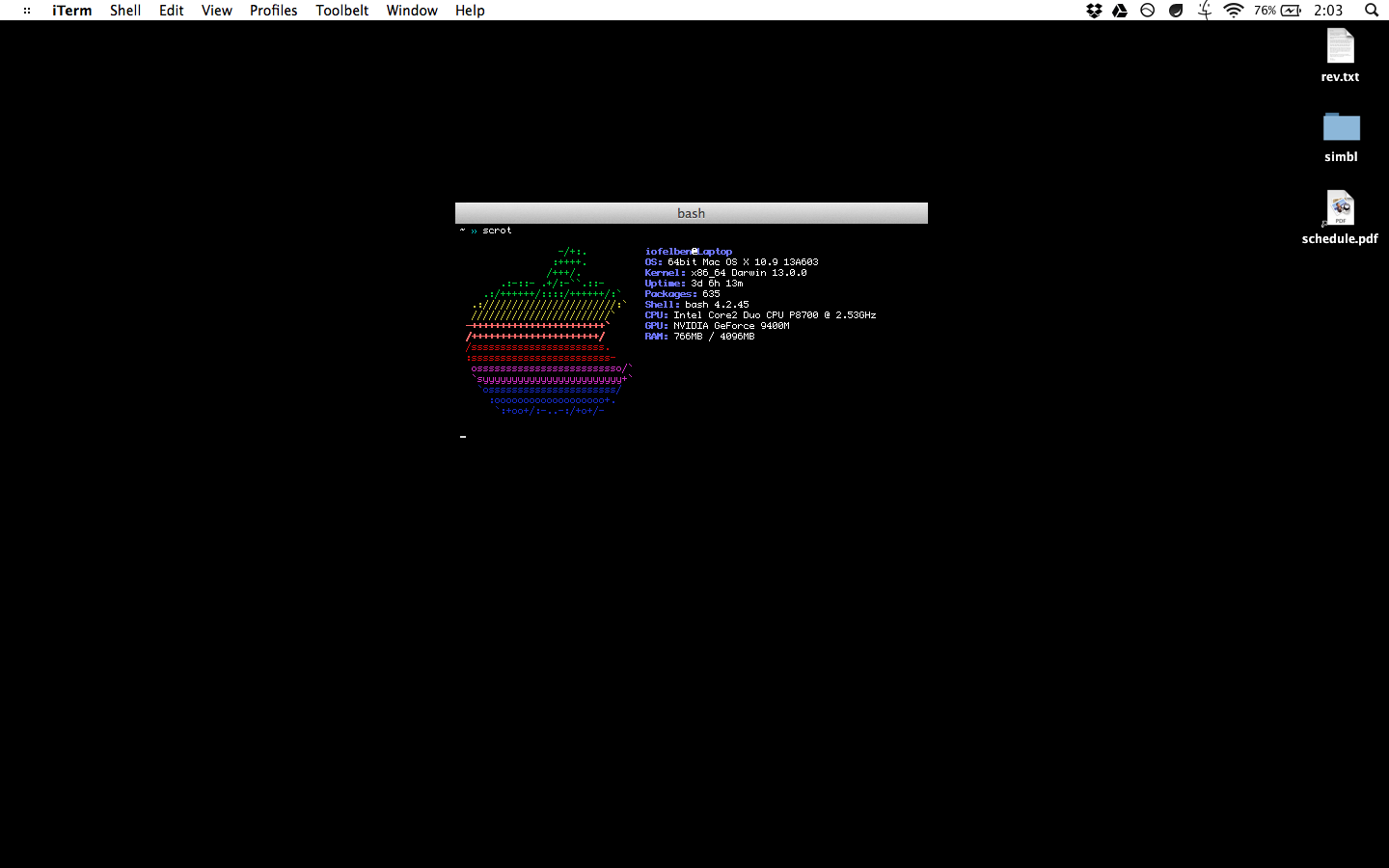Click the circular wave menu bar icon
Viewport: 1389px width, 868px height.
[x=1148, y=11]
